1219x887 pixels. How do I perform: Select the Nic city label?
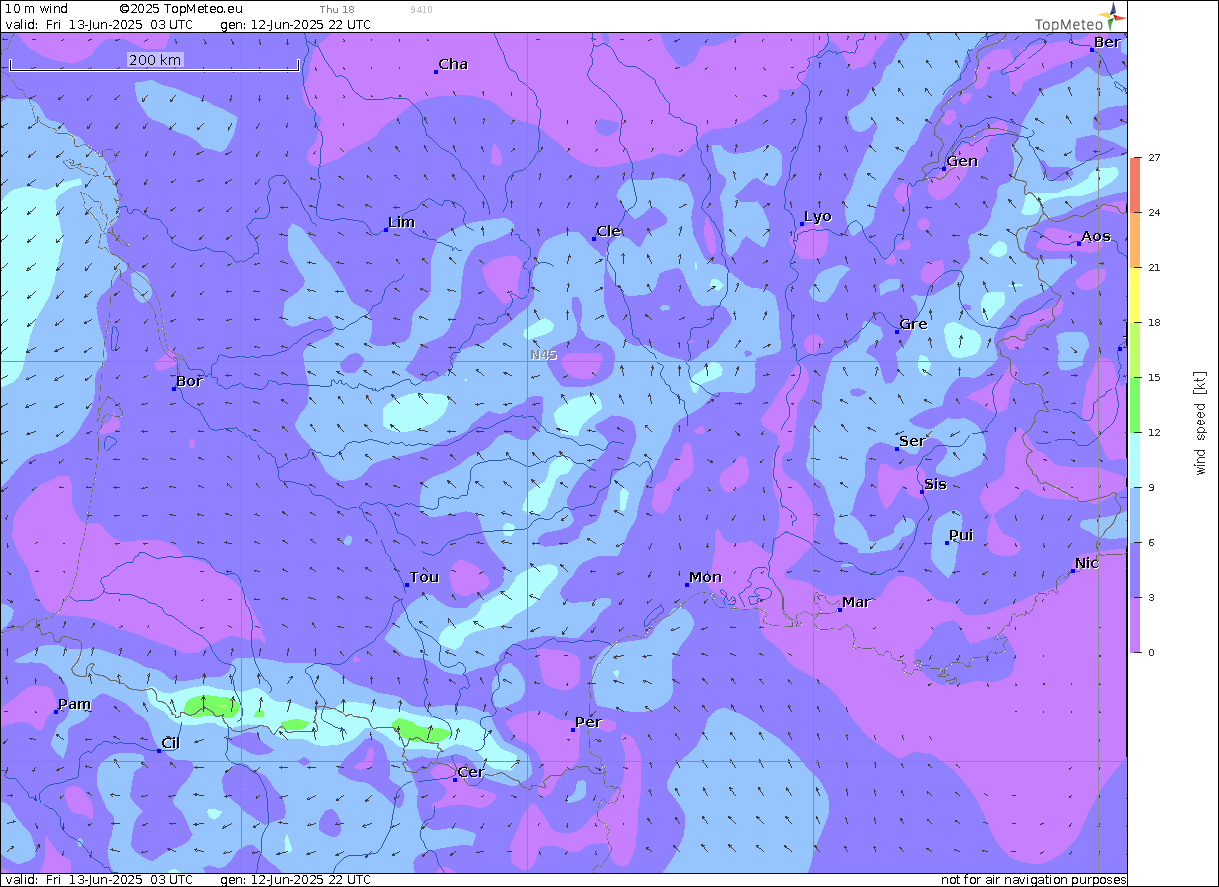(1087, 563)
